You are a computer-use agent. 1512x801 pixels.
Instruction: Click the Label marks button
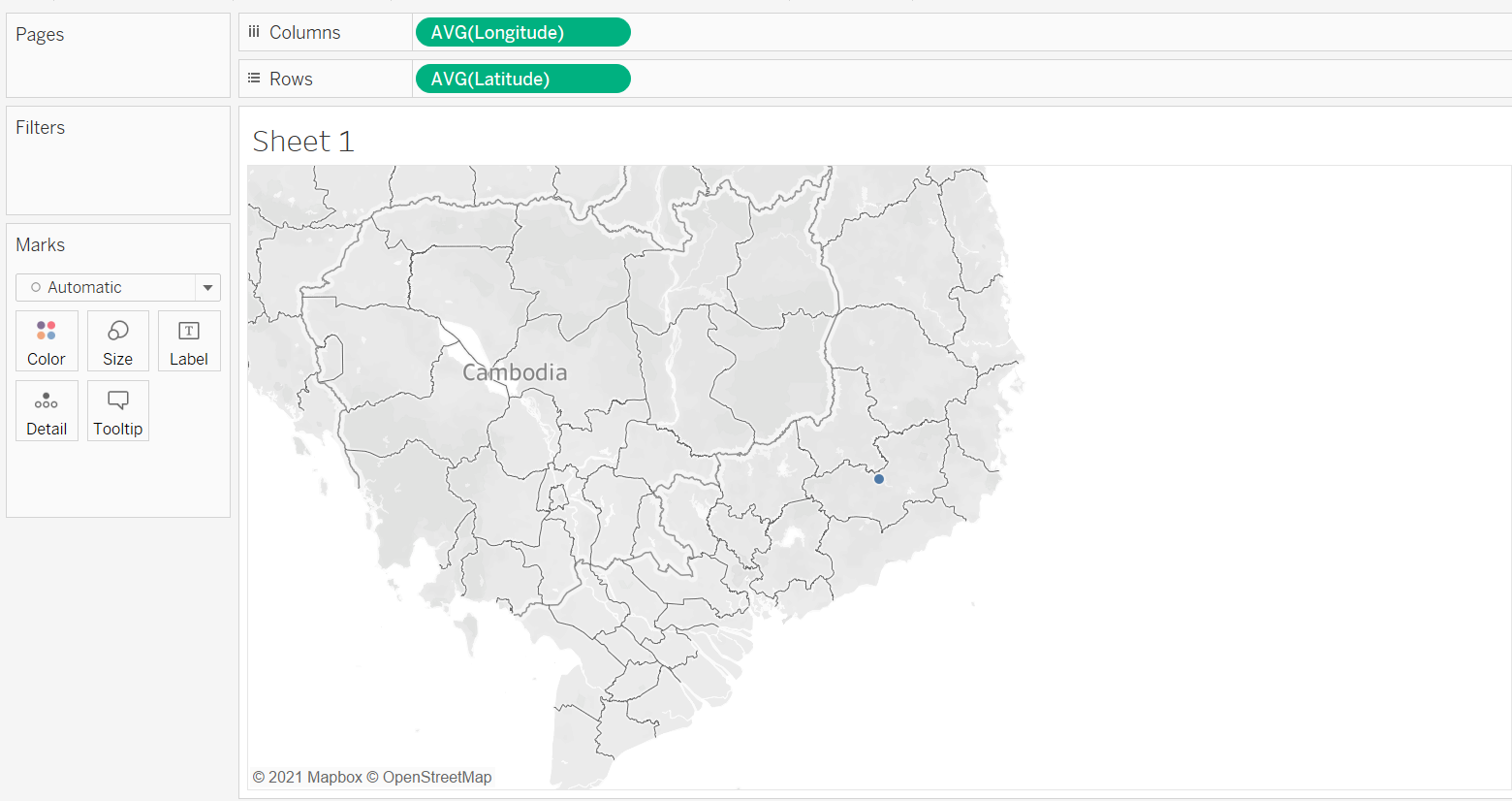189,341
